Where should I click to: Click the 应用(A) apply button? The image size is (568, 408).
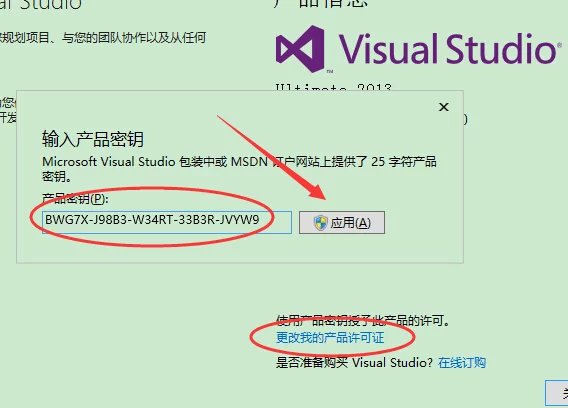point(342,222)
